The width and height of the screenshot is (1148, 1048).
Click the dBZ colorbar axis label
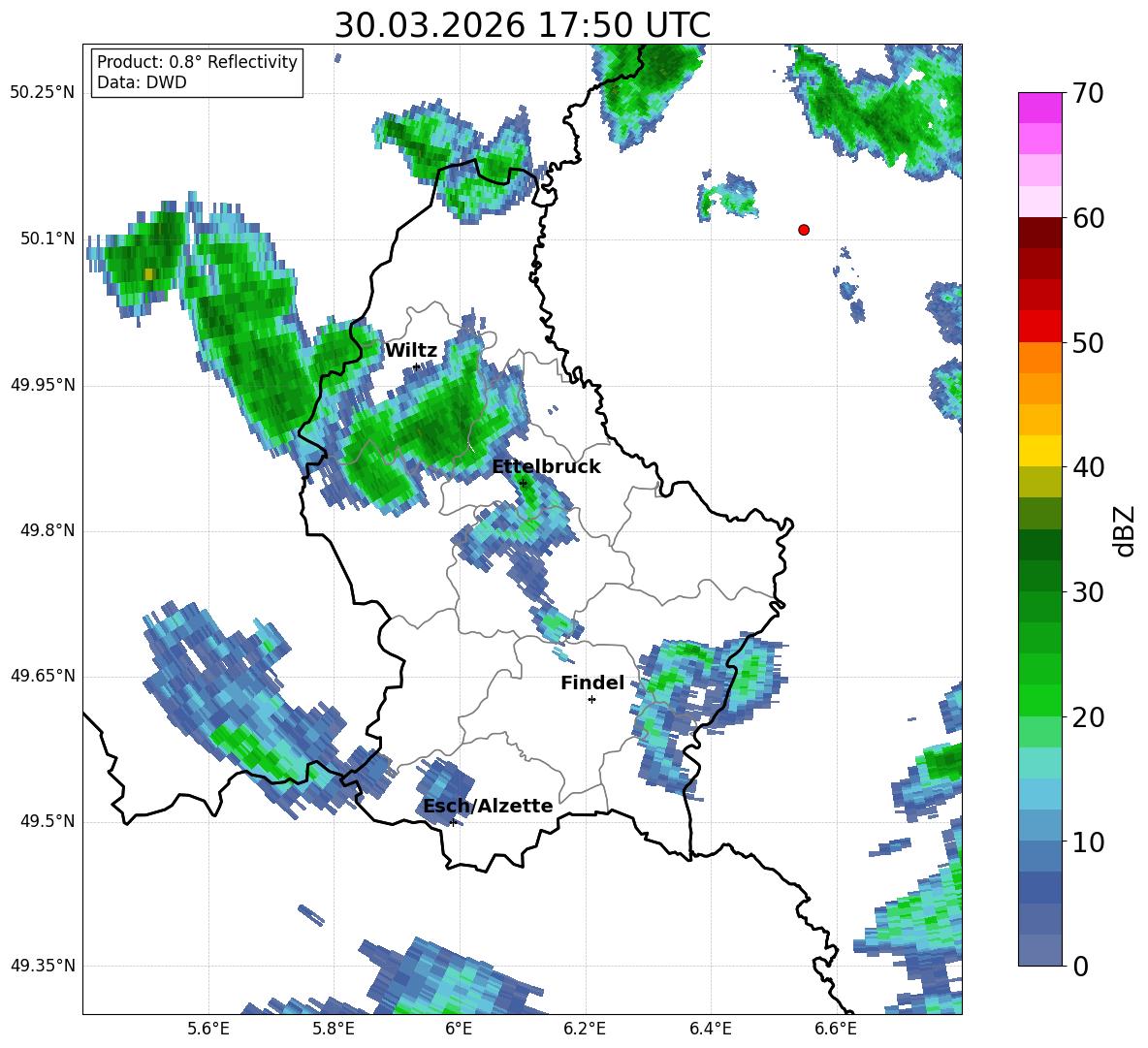coord(1124,530)
